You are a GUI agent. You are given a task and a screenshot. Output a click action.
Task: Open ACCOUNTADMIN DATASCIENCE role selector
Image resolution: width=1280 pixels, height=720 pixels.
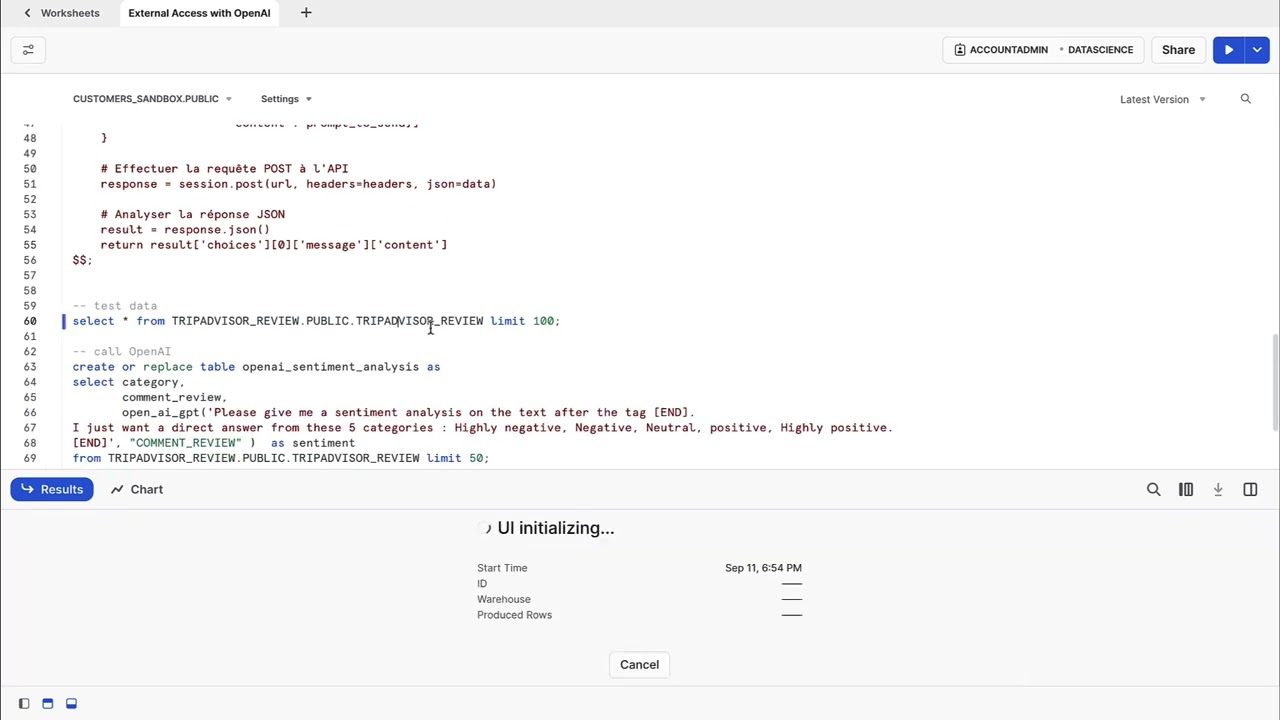coord(1043,50)
